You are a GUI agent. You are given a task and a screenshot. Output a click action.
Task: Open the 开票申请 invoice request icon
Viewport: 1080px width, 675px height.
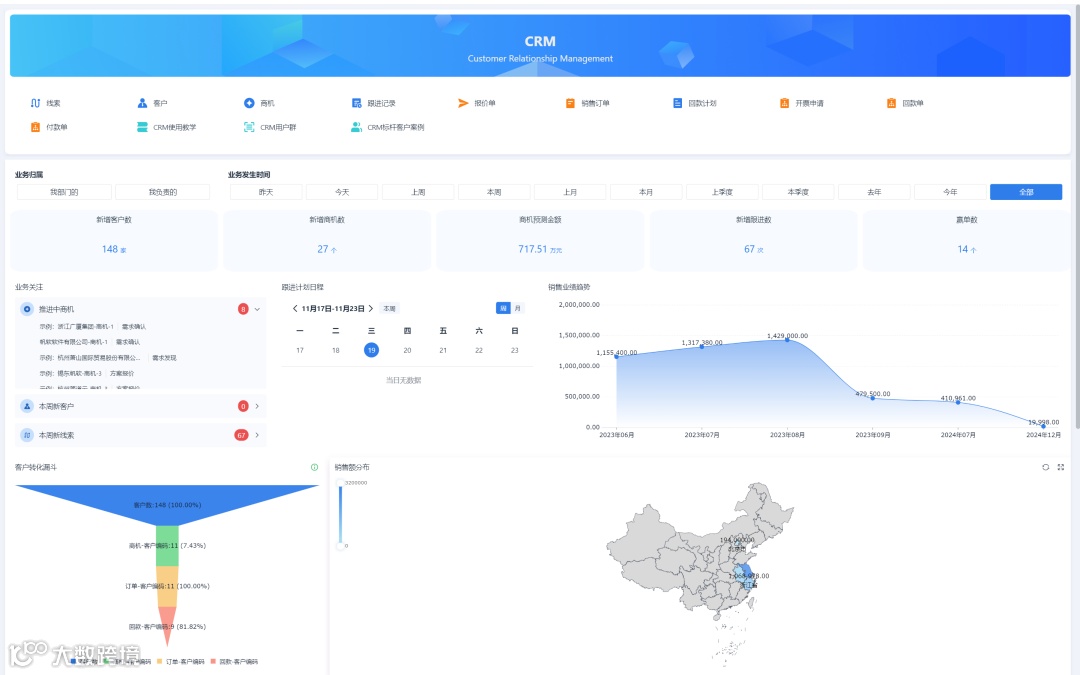tap(784, 103)
